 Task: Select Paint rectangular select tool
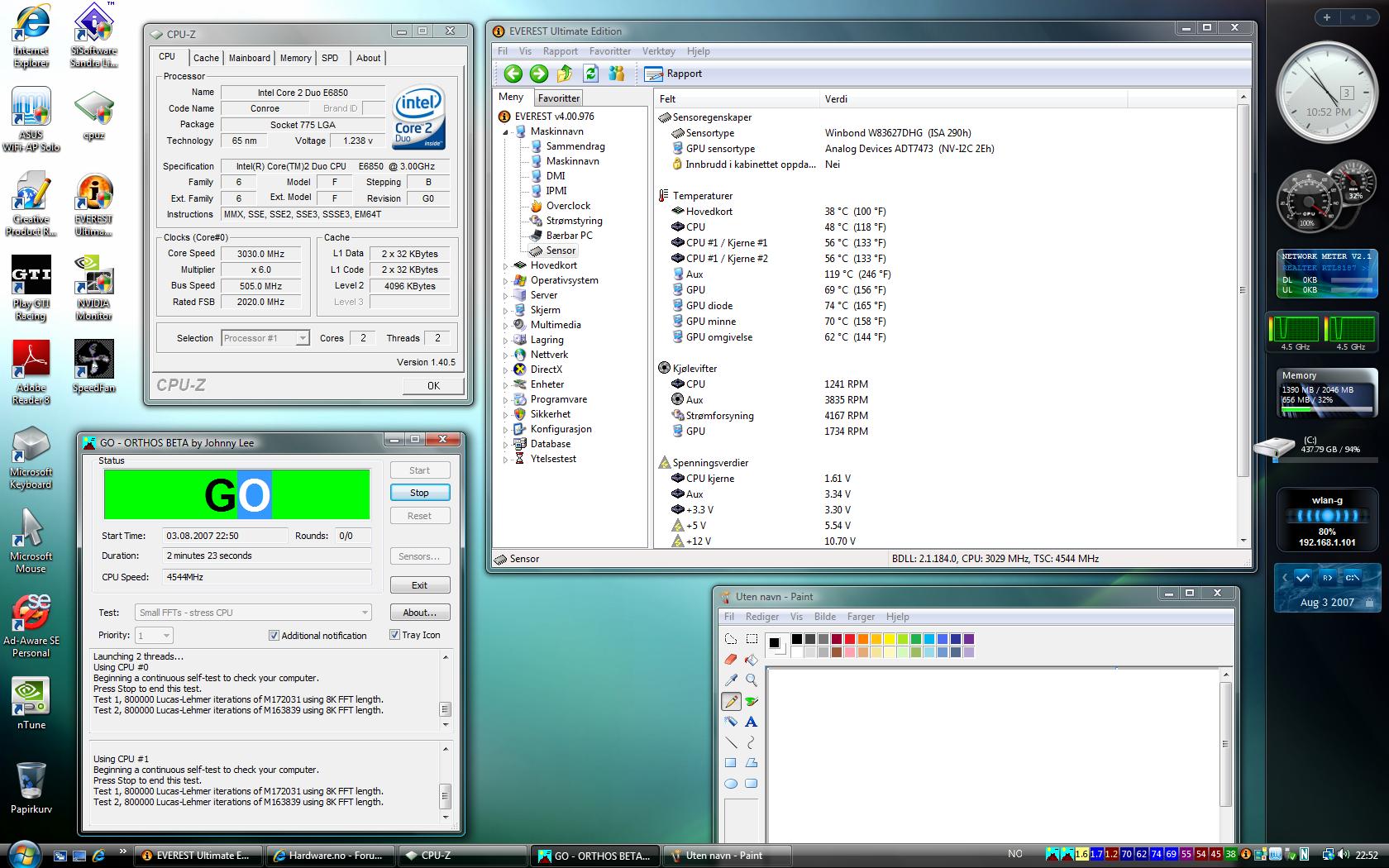(x=752, y=639)
